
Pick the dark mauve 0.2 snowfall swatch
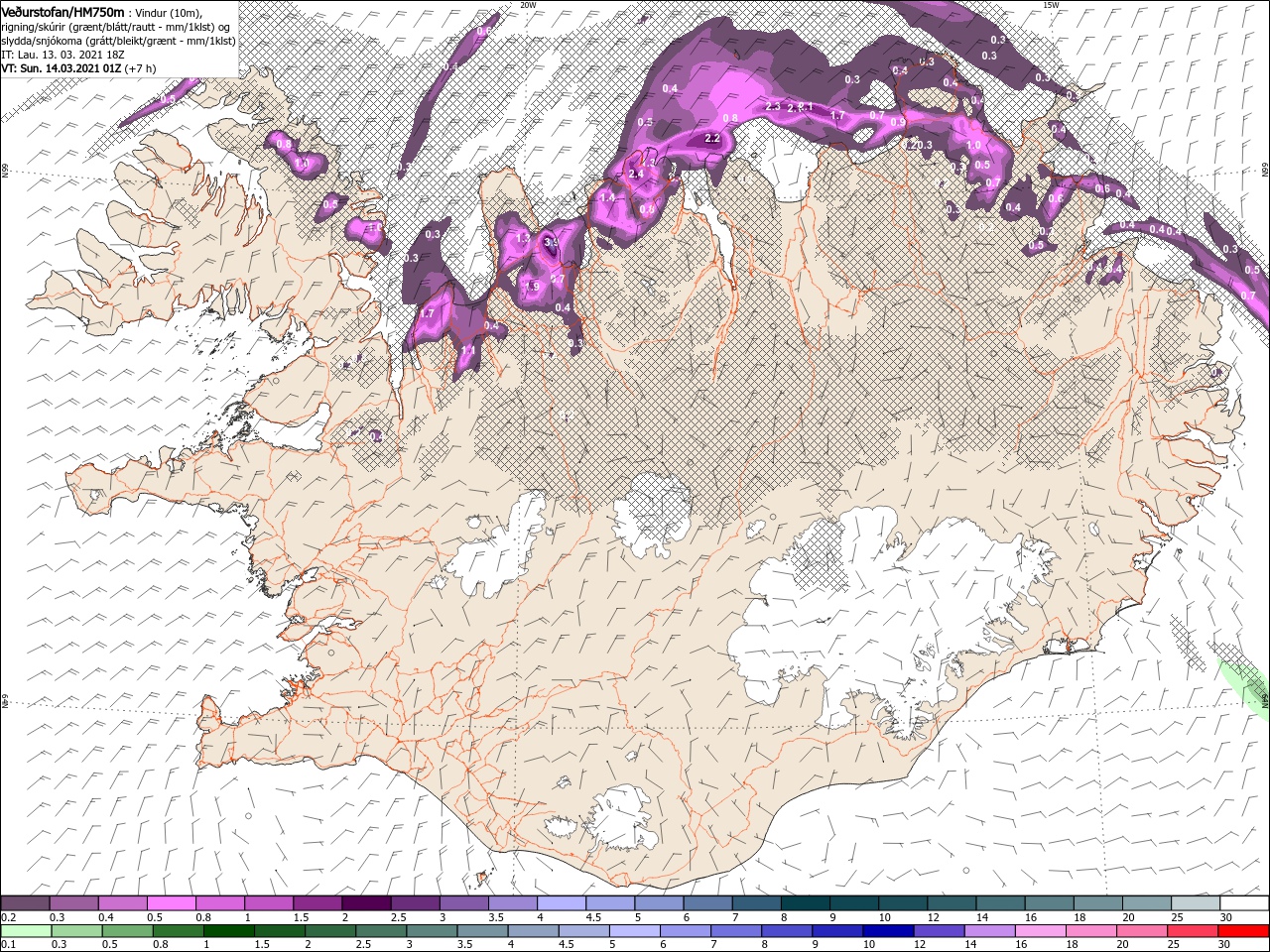pyautogui.click(x=25, y=903)
